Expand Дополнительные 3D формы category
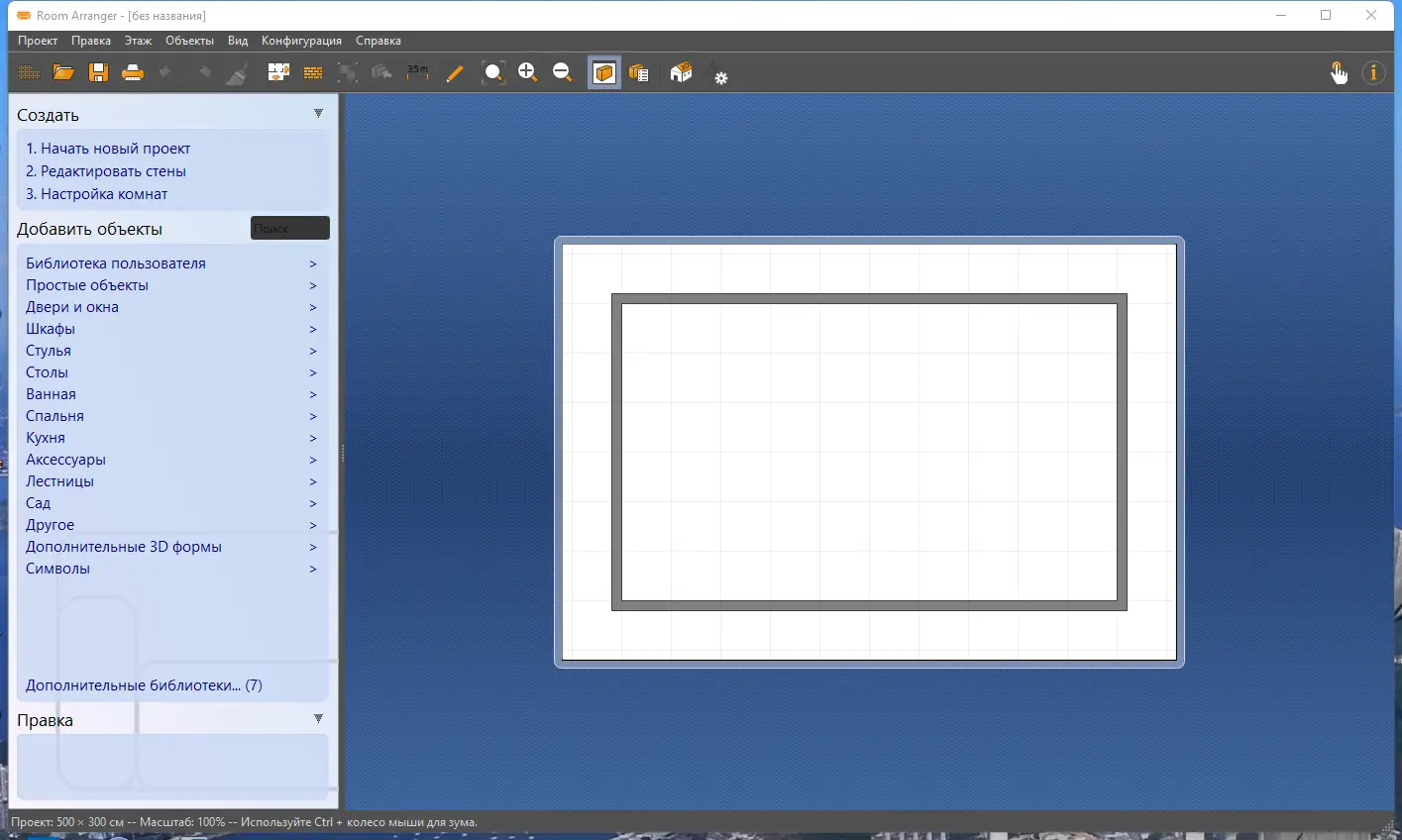The width and height of the screenshot is (1402, 840). [x=171, y=547]
